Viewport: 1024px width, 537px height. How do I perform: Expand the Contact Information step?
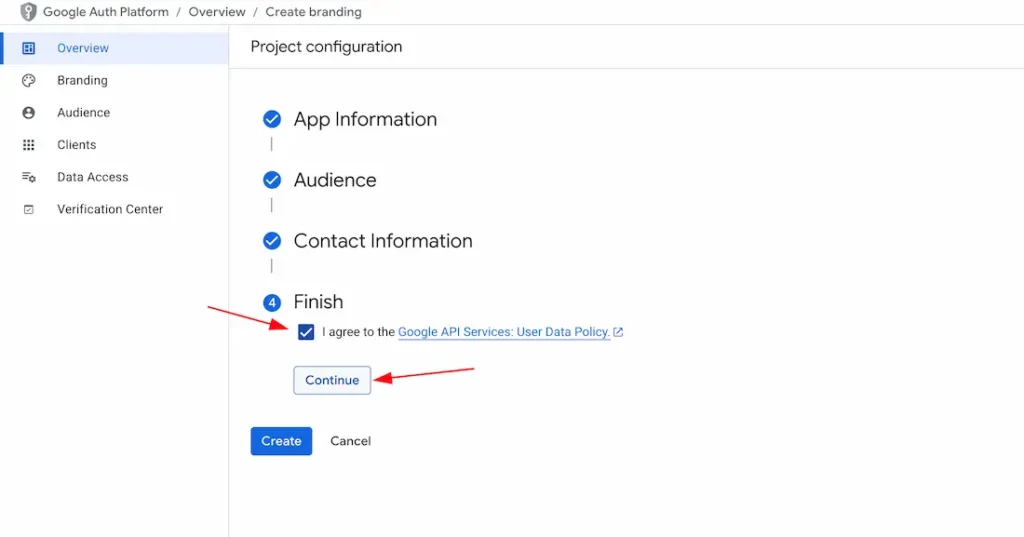coord(382,242)
